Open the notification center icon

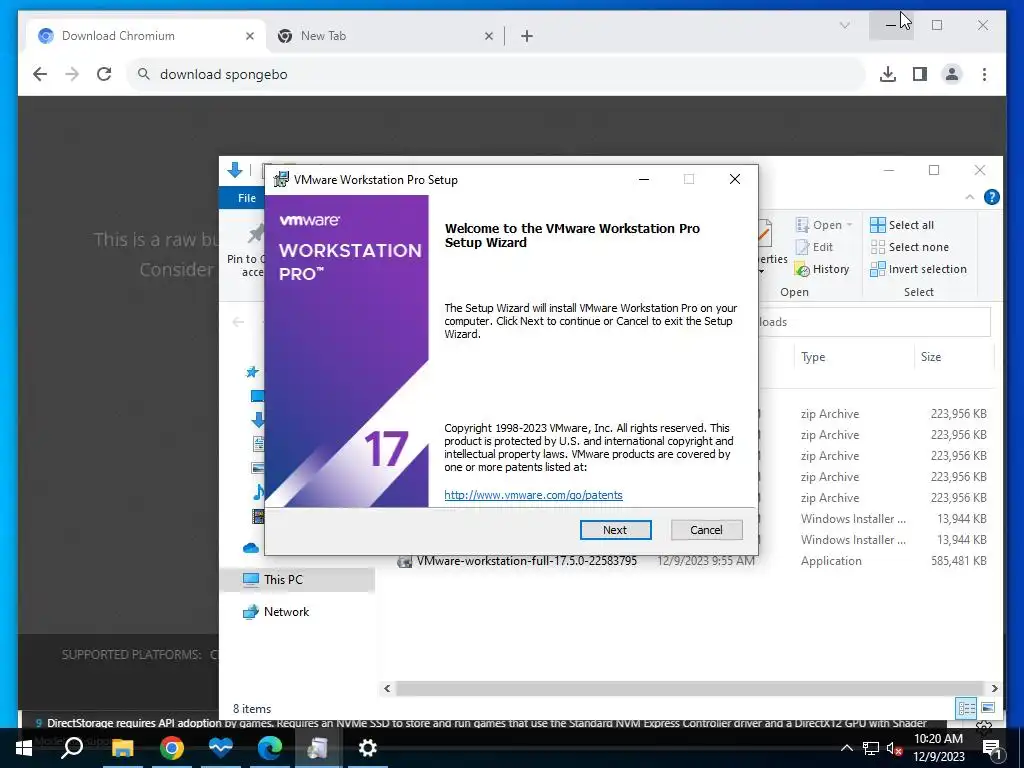click(x=991, y=748)
